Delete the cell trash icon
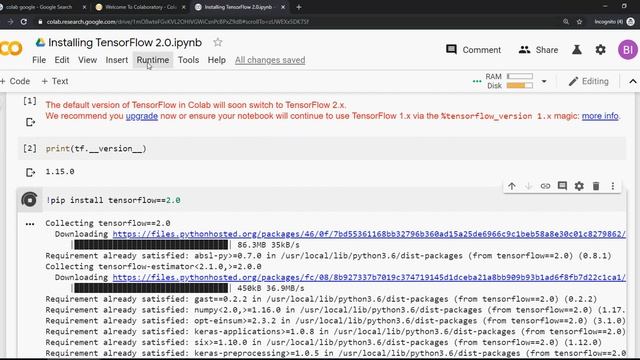The height and width of the screenshot is (360, 640). [x=596, y=186]
